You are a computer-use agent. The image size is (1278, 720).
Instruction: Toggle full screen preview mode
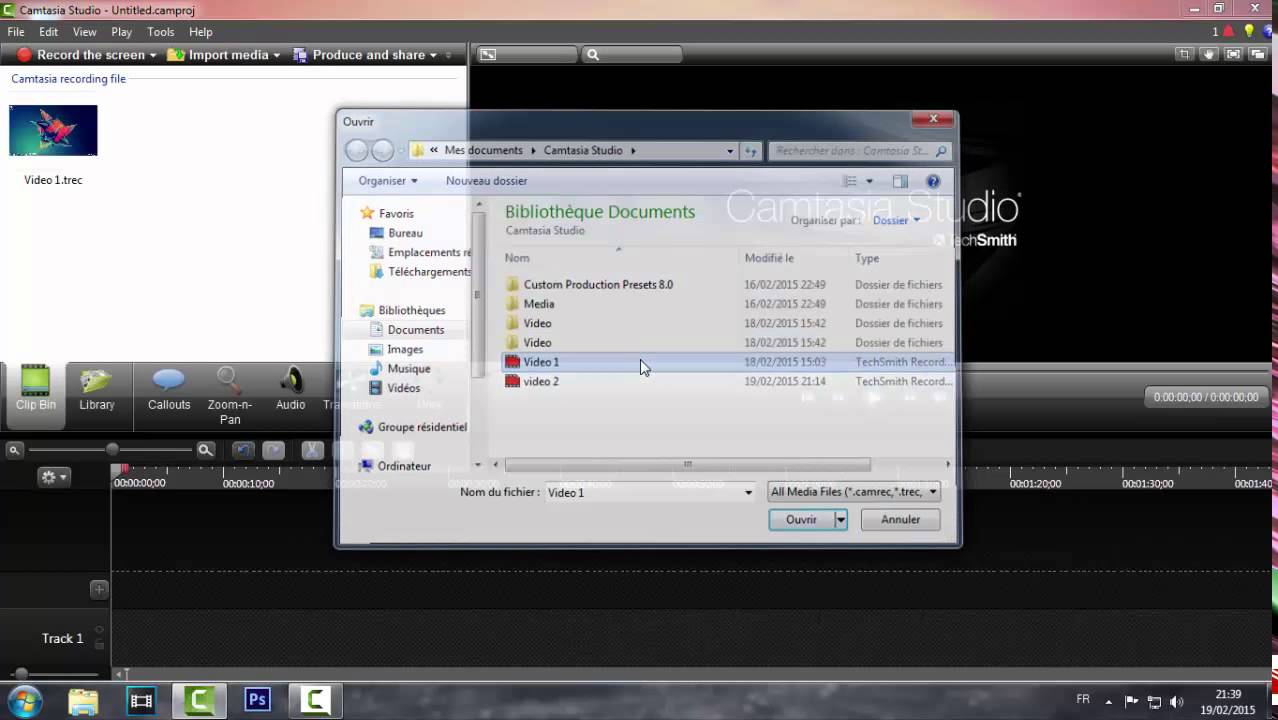(x=1233, y=55)
